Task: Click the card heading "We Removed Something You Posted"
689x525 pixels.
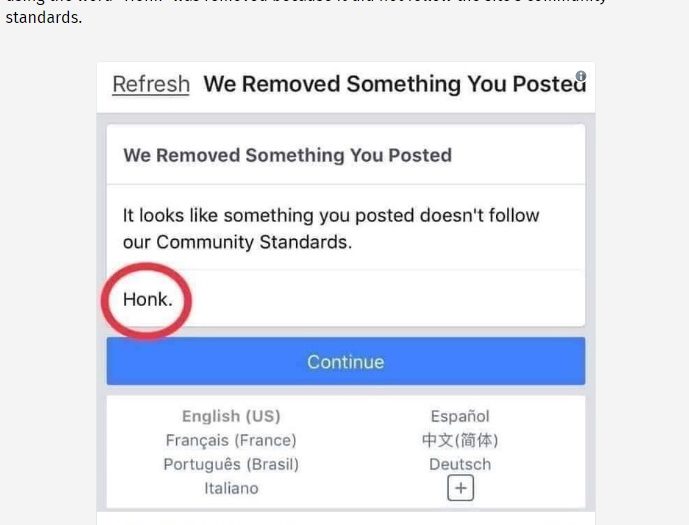Action: [287, 155]
